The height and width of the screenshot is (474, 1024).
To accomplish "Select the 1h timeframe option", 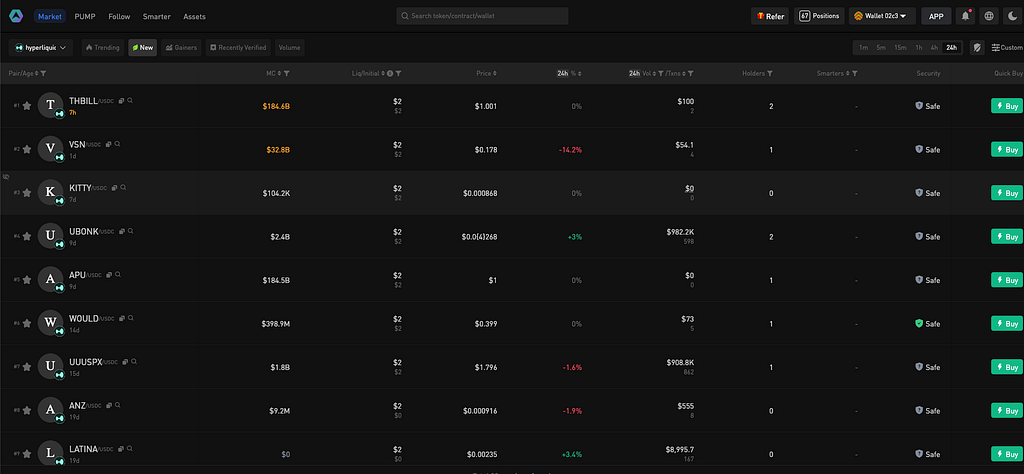I will [919, 48].
